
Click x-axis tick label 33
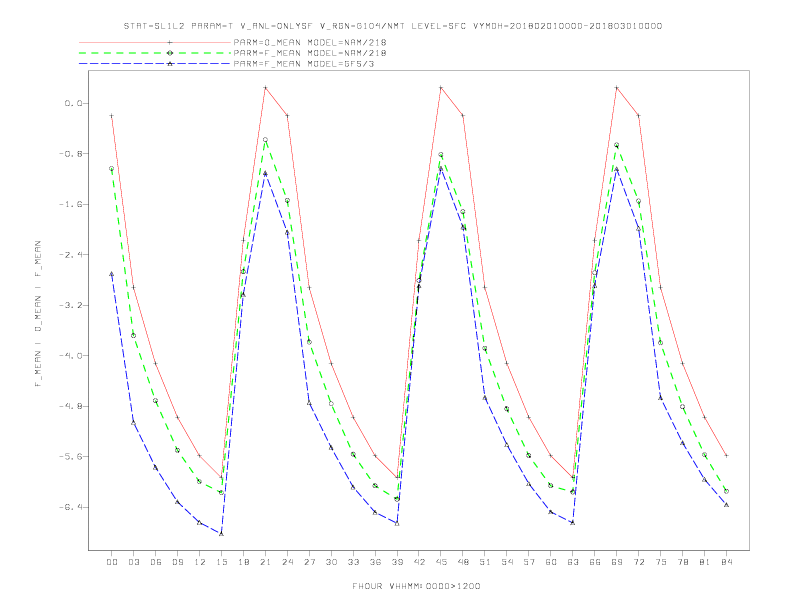[x=353, y=562]
